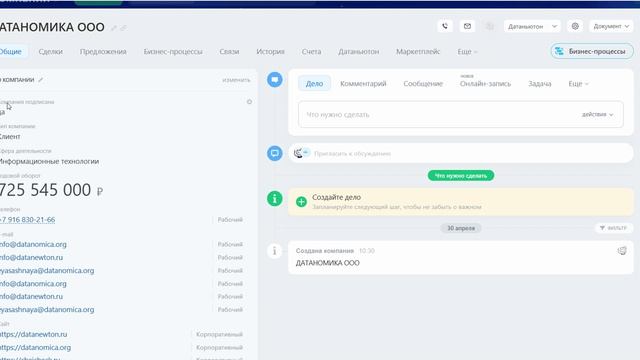Open the Датаньютон dropdown in header
640x360 pixels.
(532, 26)
